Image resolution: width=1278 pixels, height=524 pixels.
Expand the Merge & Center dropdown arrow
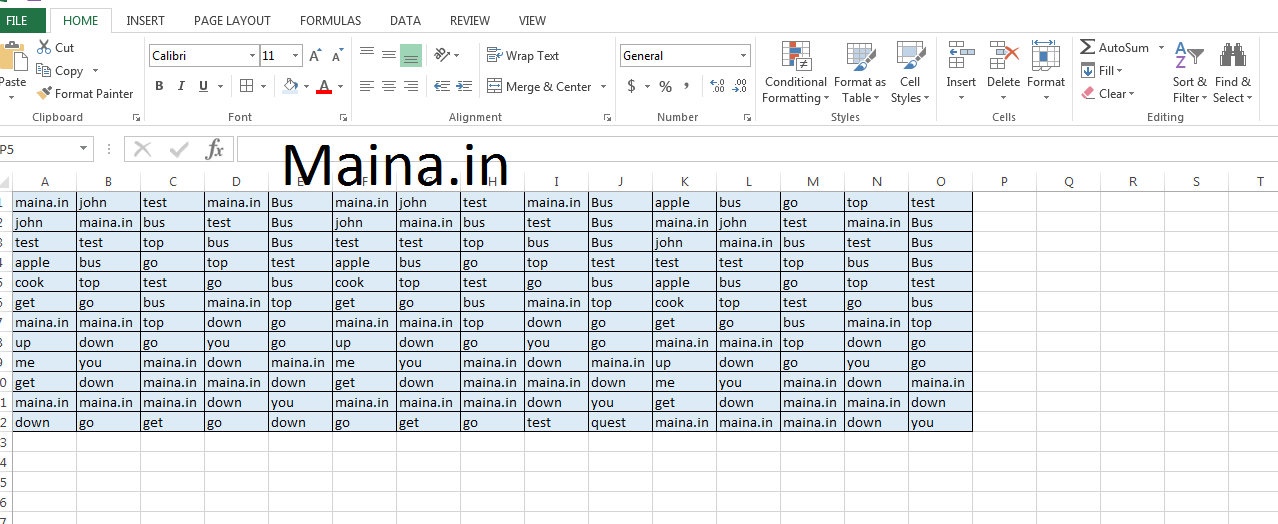(x=604, y=87)
